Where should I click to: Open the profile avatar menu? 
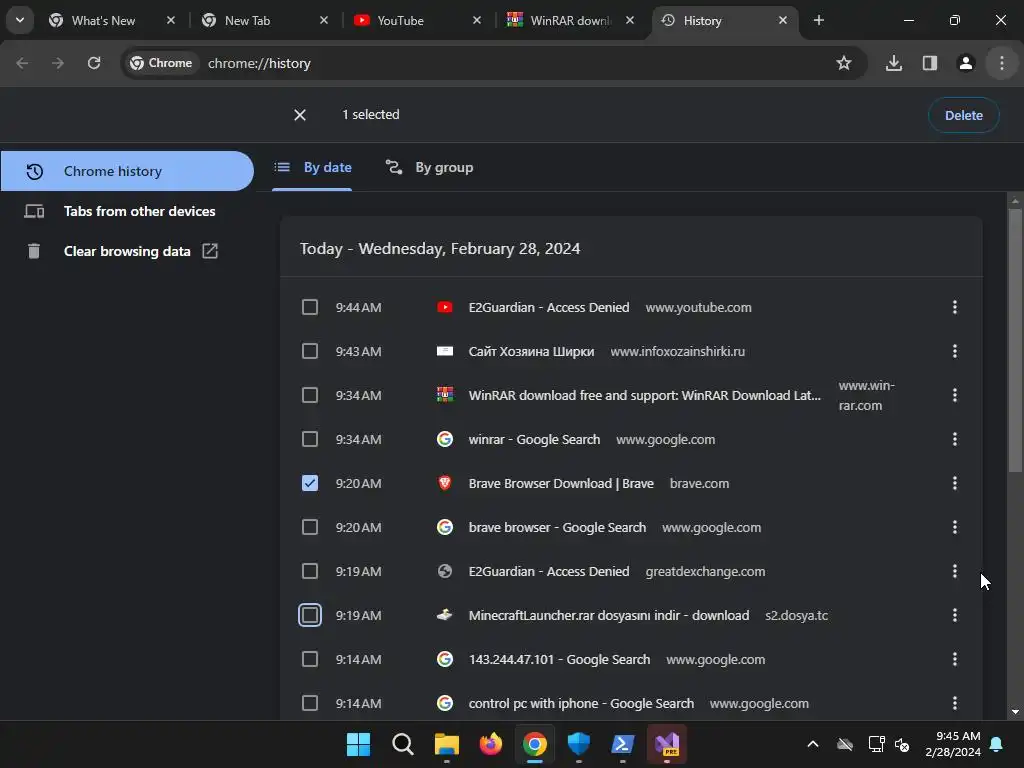(x=965, y=63)
